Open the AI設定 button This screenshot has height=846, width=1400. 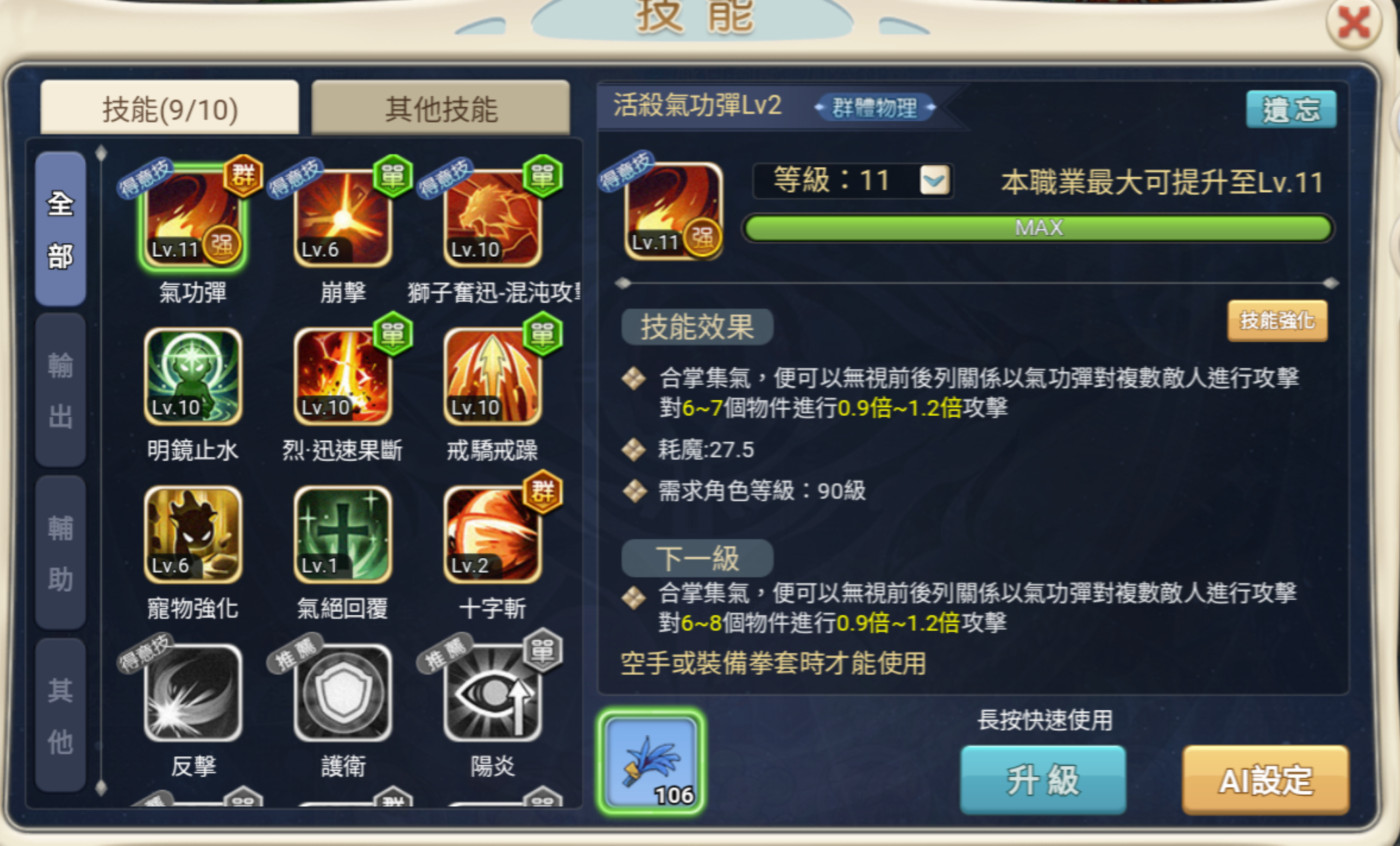tap(1266, 780)
